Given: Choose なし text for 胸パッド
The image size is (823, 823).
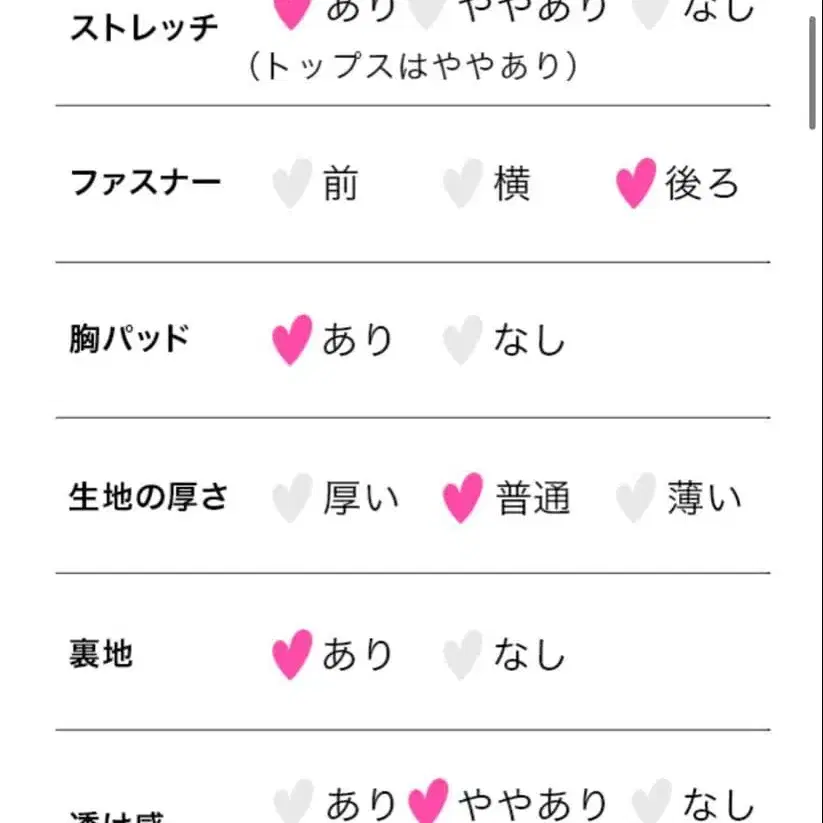Looking at the screenshot, I should coord(530,340).
